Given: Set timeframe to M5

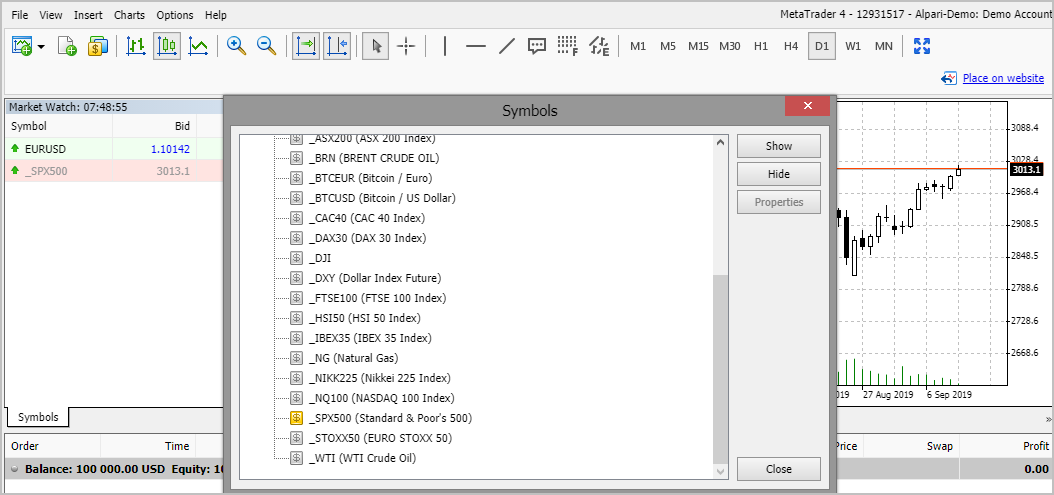Looking at the screenshot, I should [667, 46].
